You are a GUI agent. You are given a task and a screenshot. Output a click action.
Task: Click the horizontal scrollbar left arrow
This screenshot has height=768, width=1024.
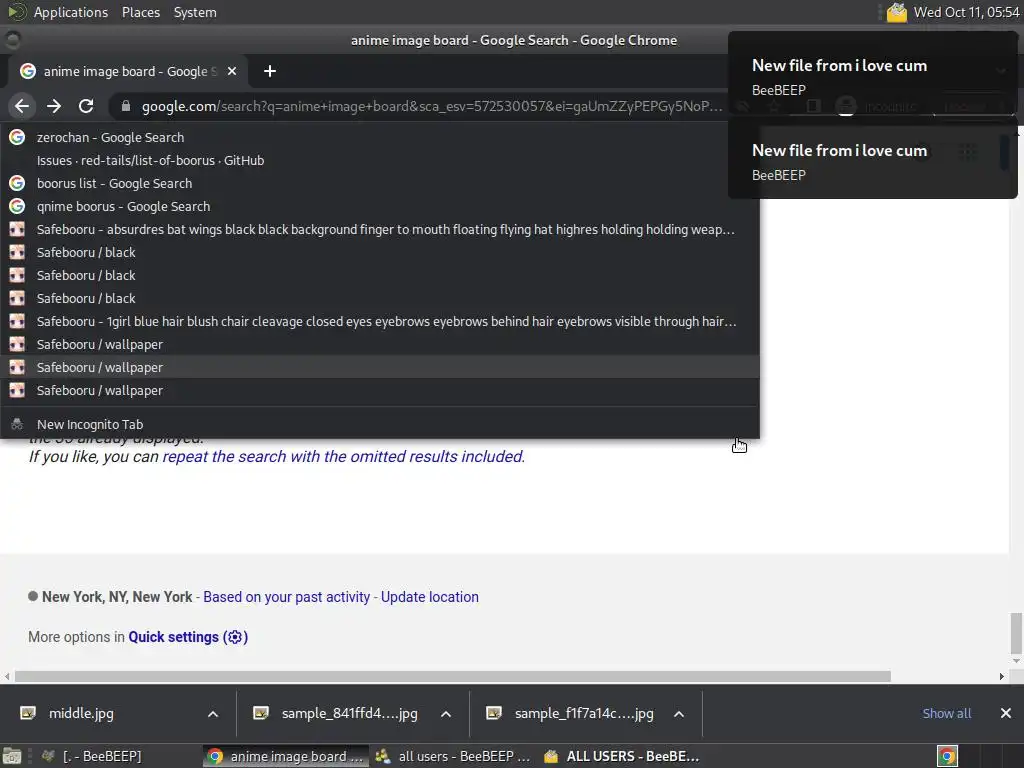7,677
